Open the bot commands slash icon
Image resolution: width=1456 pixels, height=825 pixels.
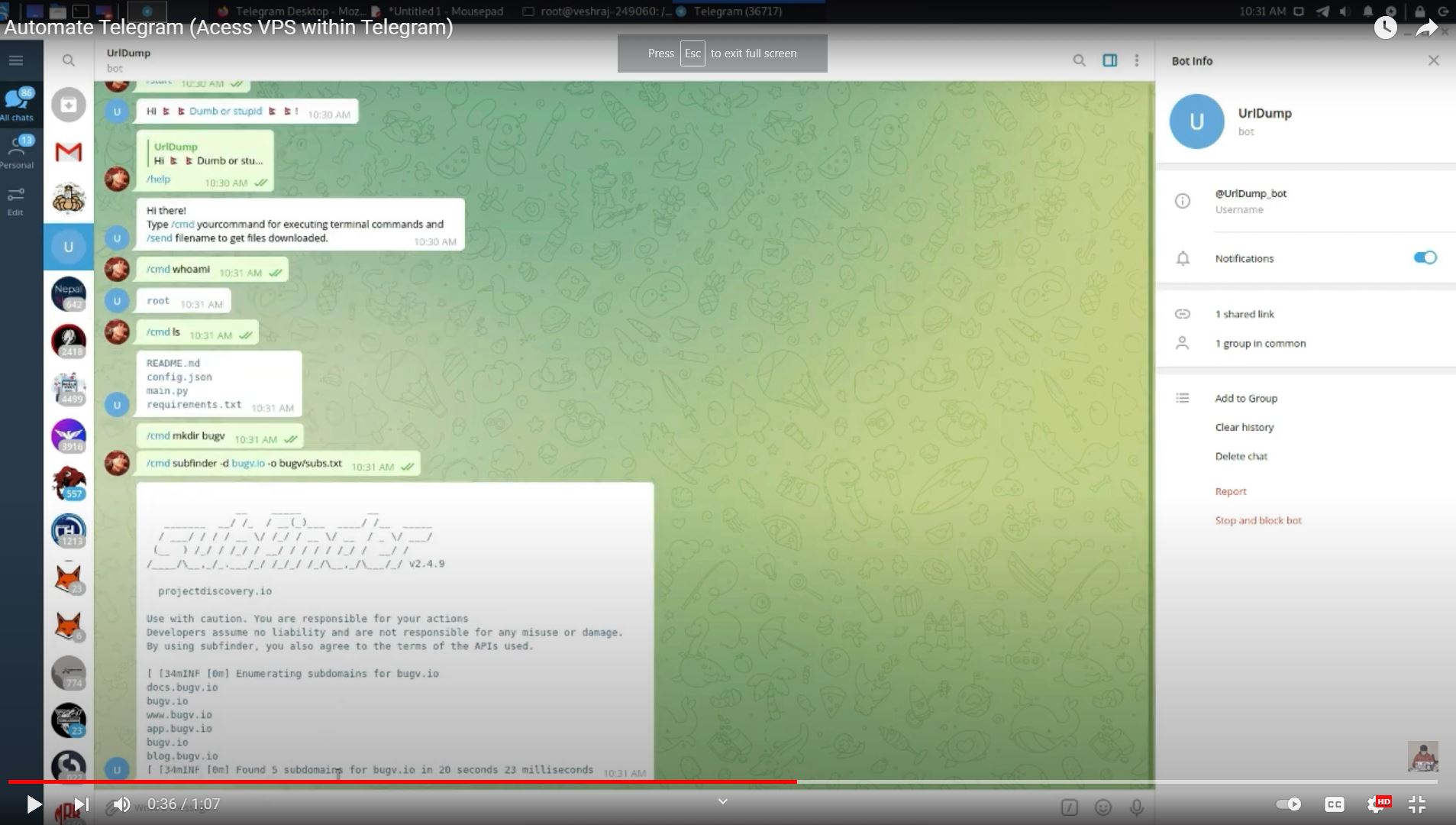[x=1069, y=807]
